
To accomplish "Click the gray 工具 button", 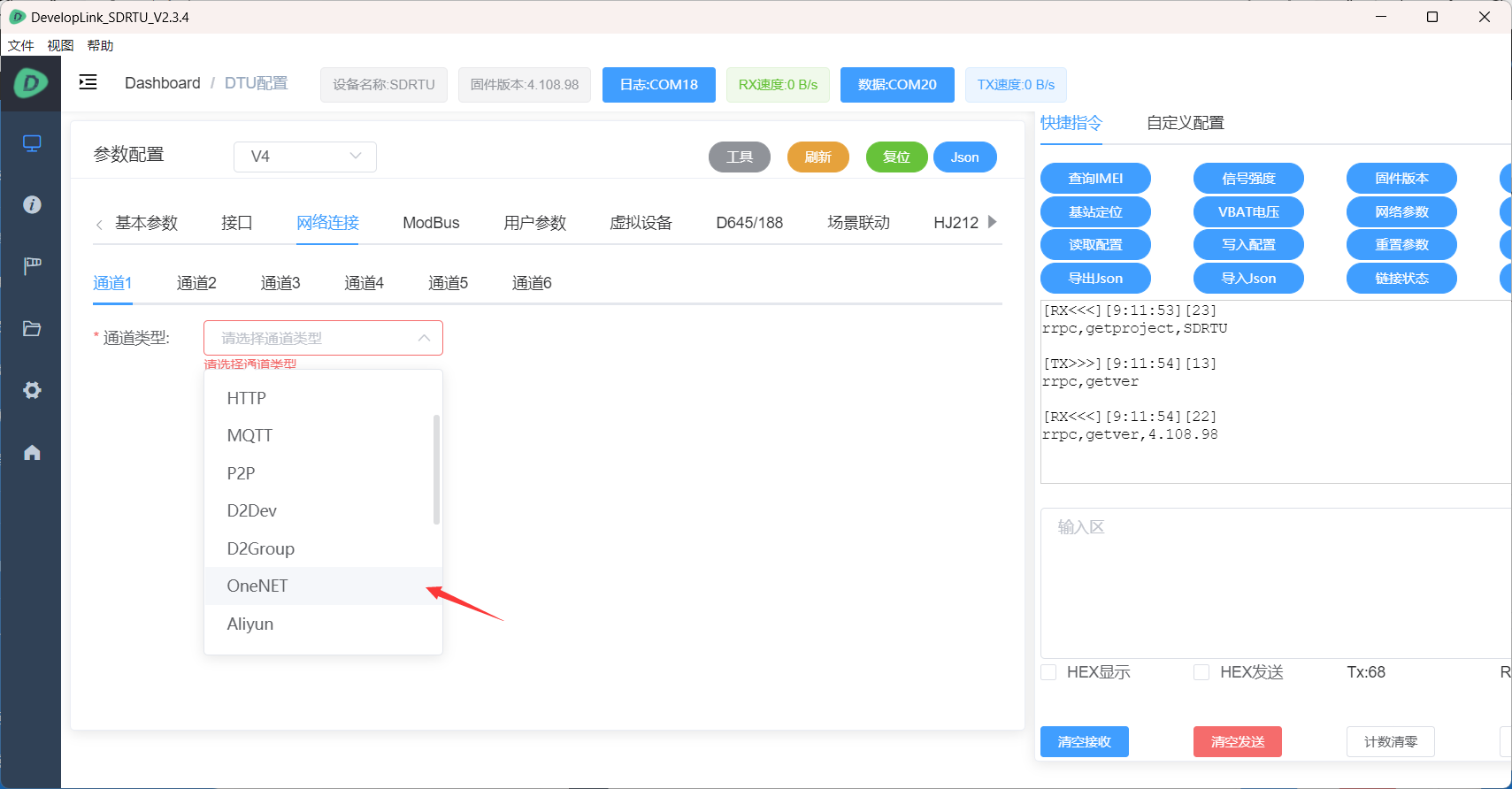I will click(740, 157).
